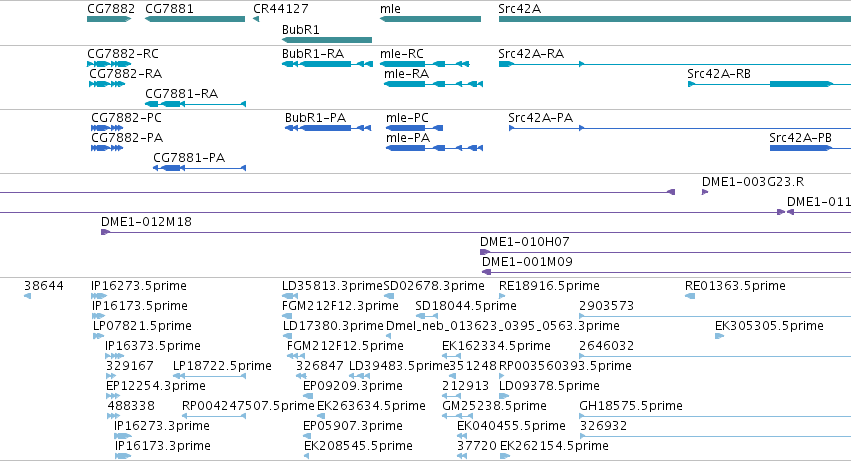Click transcript mle-RA
This screenshot has height=461, width=851.
point(433,84)
